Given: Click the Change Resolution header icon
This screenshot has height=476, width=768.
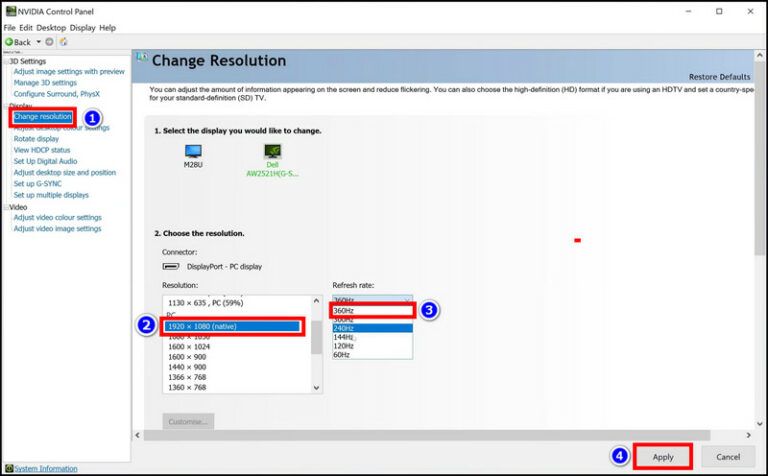Looking at the screenshot, I should (142, 61).
